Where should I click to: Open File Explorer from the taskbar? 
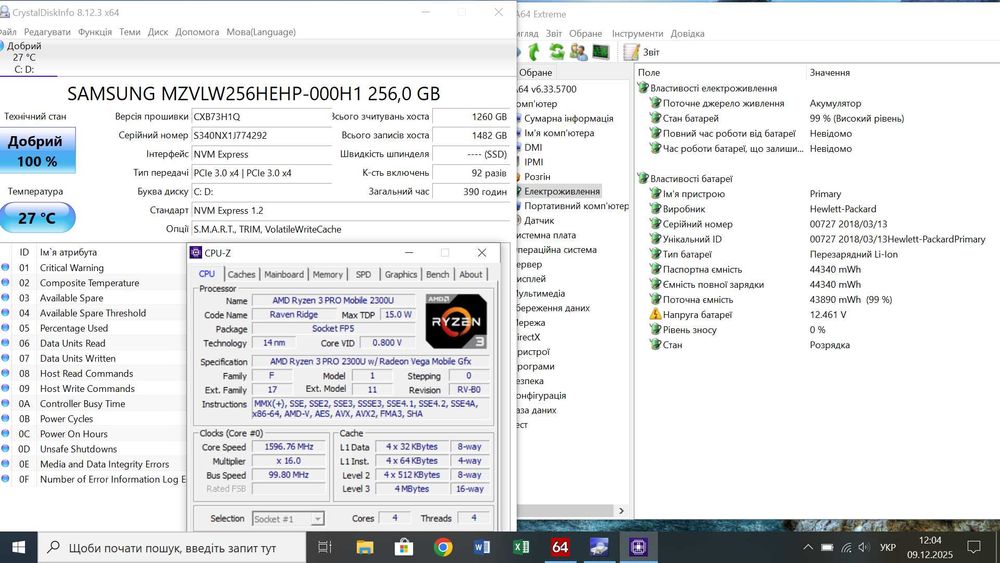pos(365,547)
